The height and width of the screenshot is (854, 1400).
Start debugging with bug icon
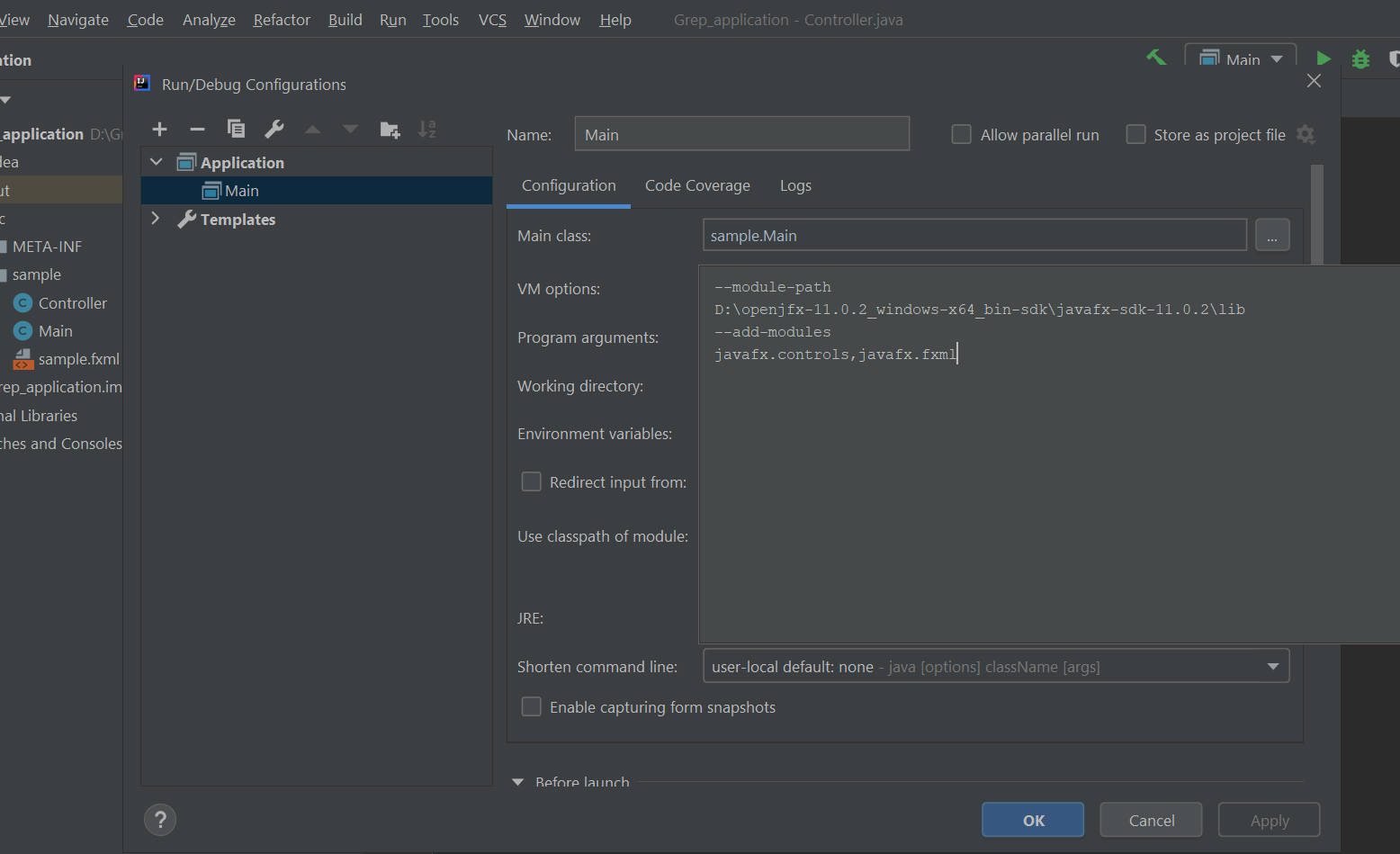[1360, 58]
